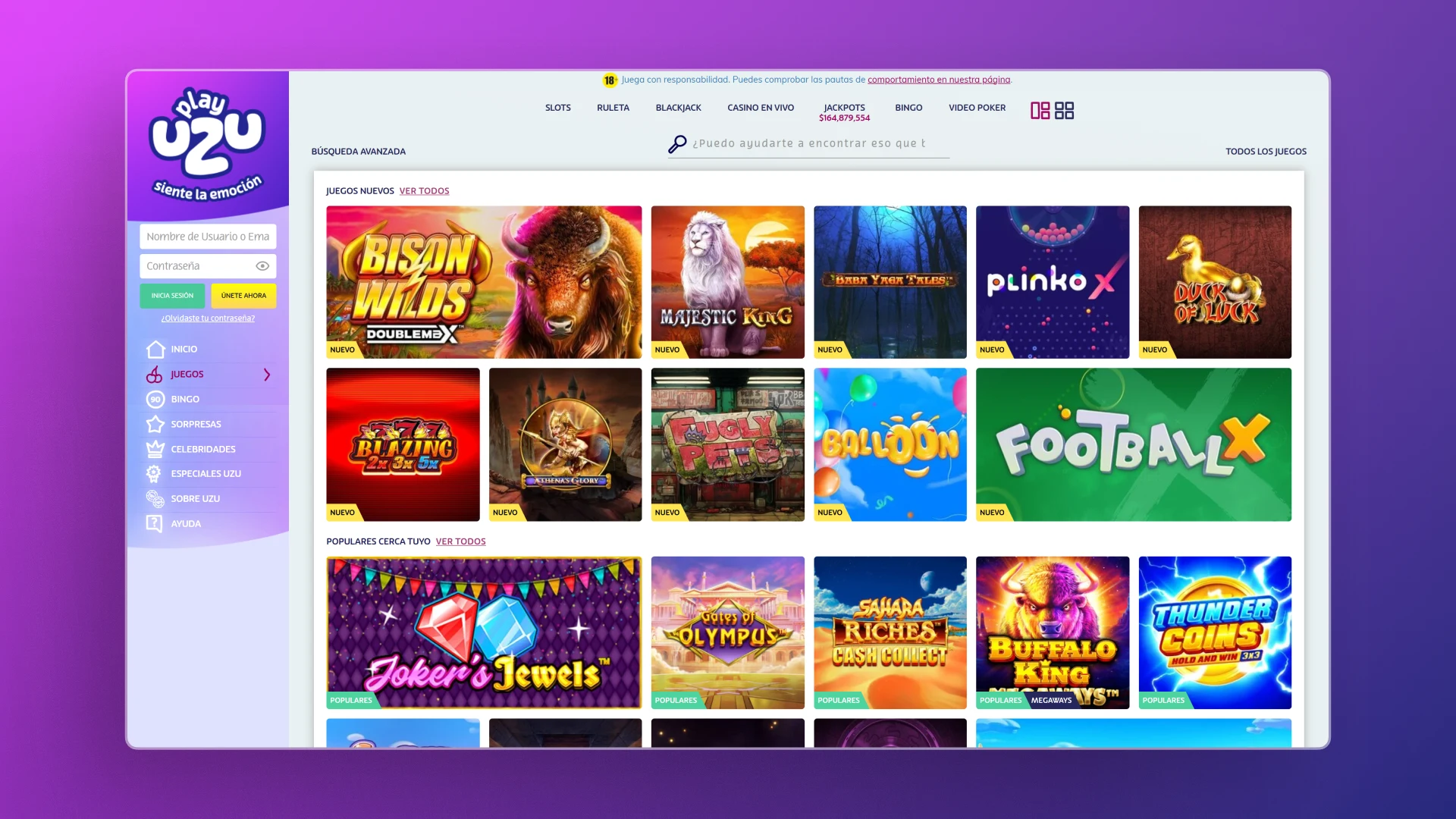Open the Video Poker category

click(x=977, y=108)
